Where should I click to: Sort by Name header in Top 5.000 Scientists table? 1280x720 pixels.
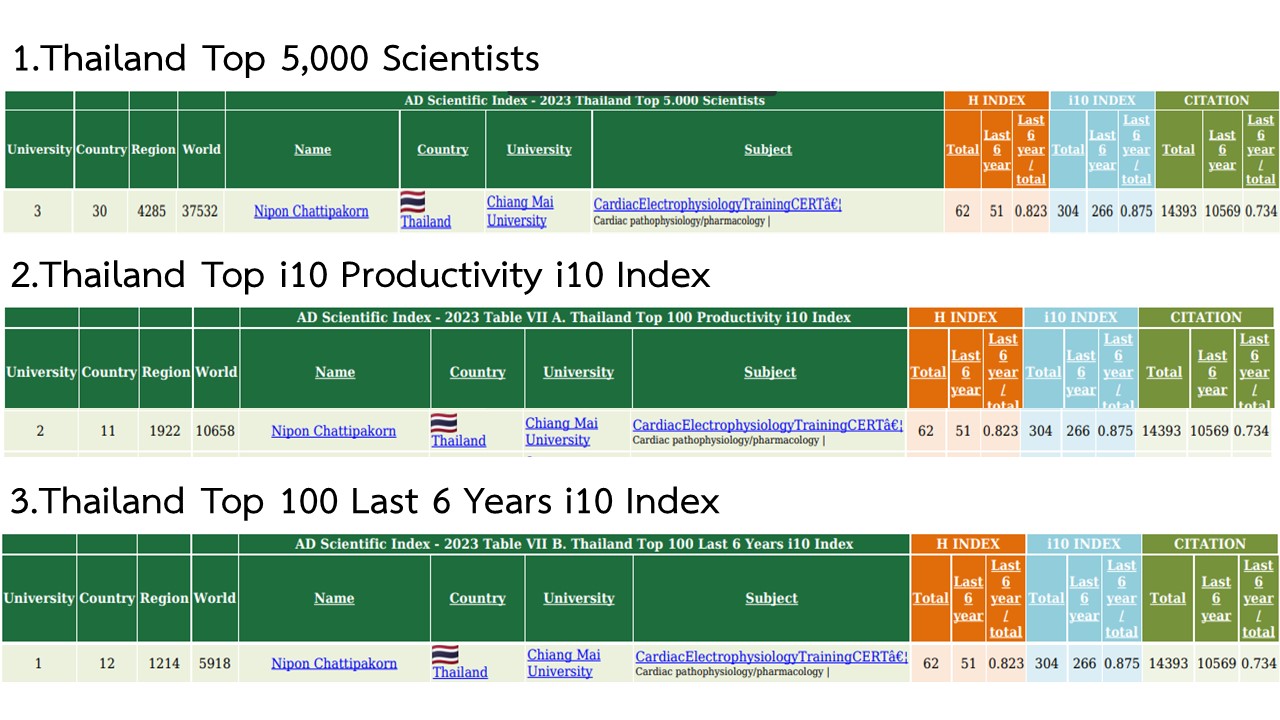(x=312, y=149)
